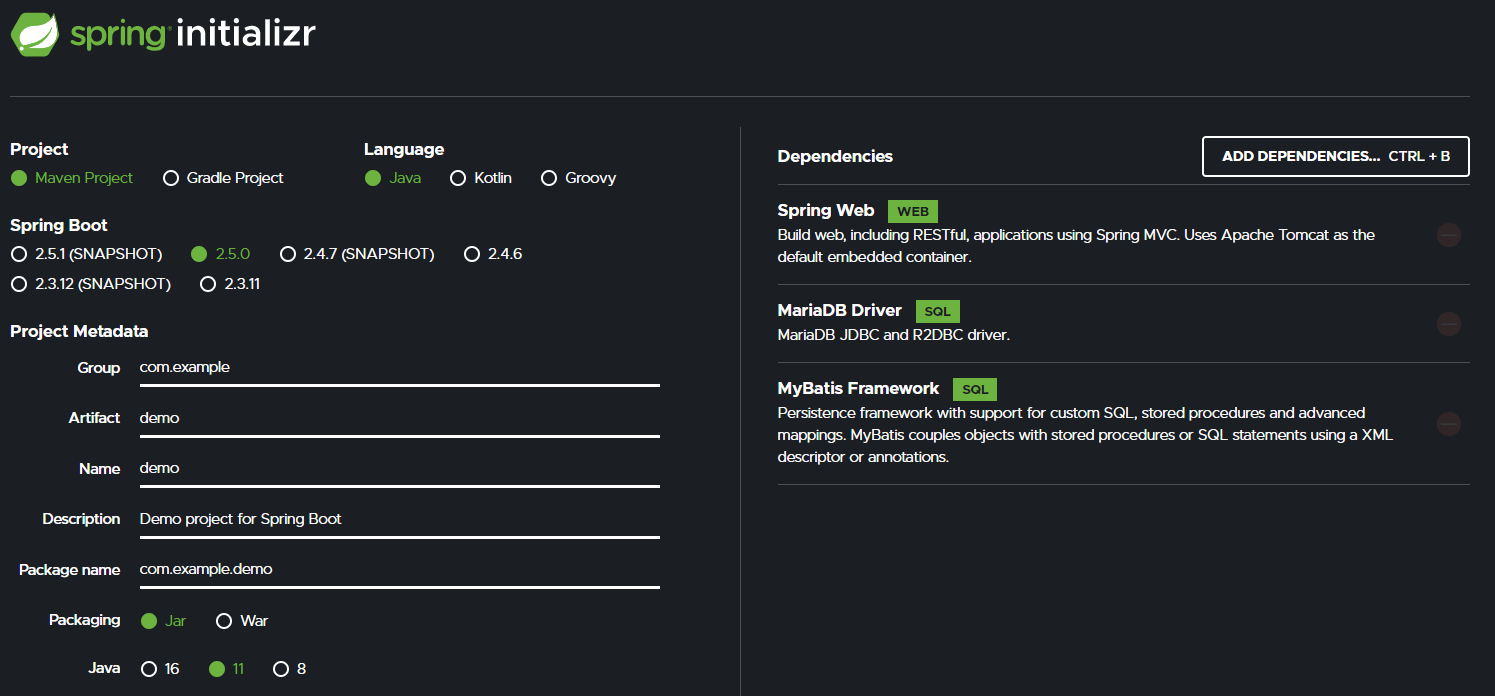Remove the MariaDB Driver dependency
The height and width of the screenshot is (696, 1495).
pyautogui.click(x=1448, y=324)
